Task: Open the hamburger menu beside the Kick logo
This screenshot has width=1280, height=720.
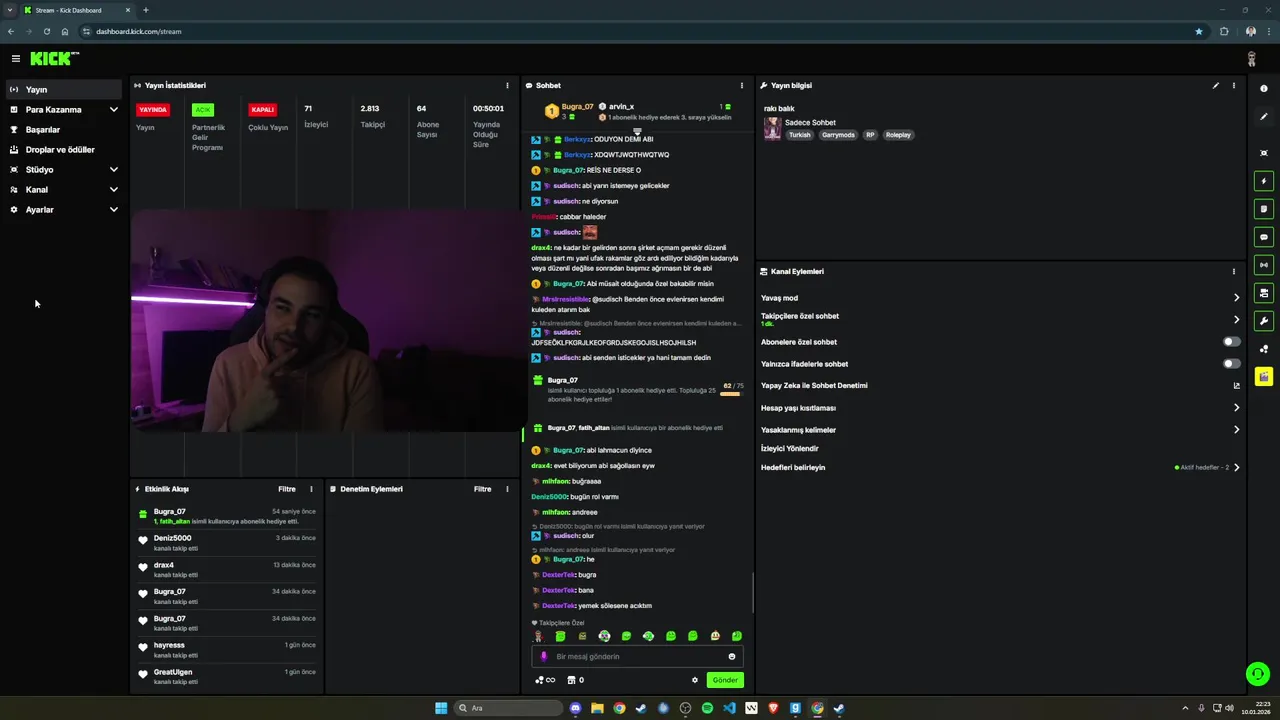Action: [x=15, y=59]
